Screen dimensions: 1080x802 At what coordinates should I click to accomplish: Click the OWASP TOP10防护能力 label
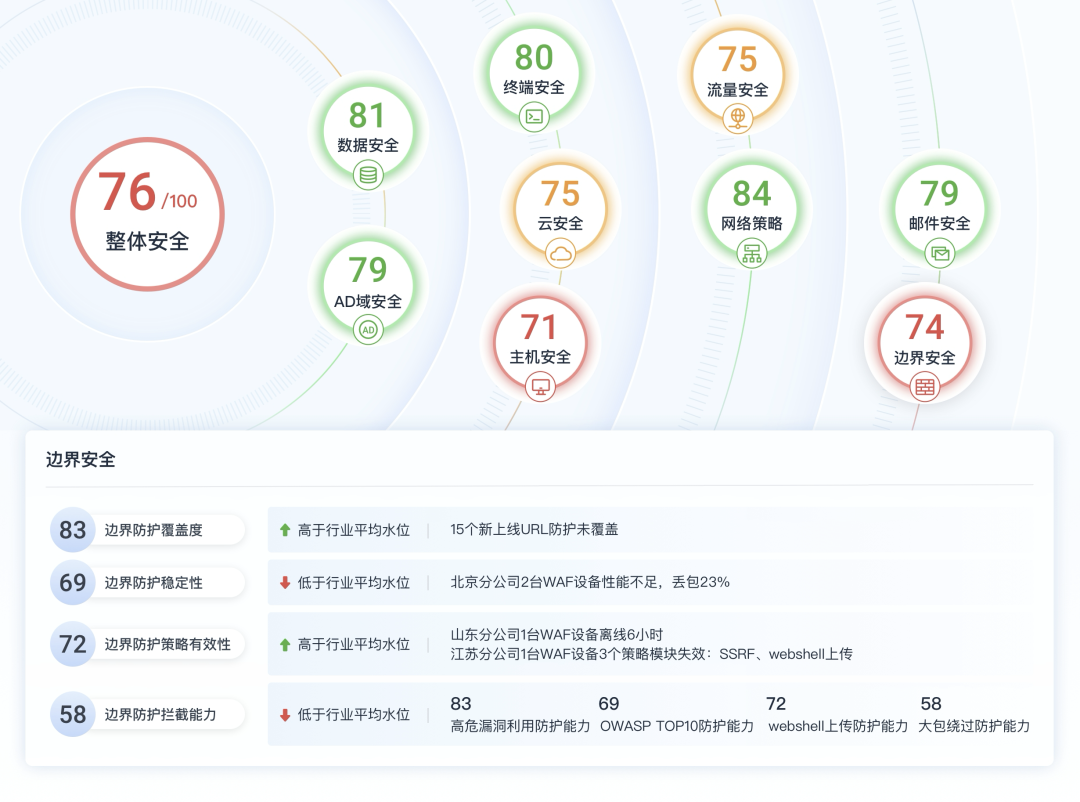tap(677, 726)
